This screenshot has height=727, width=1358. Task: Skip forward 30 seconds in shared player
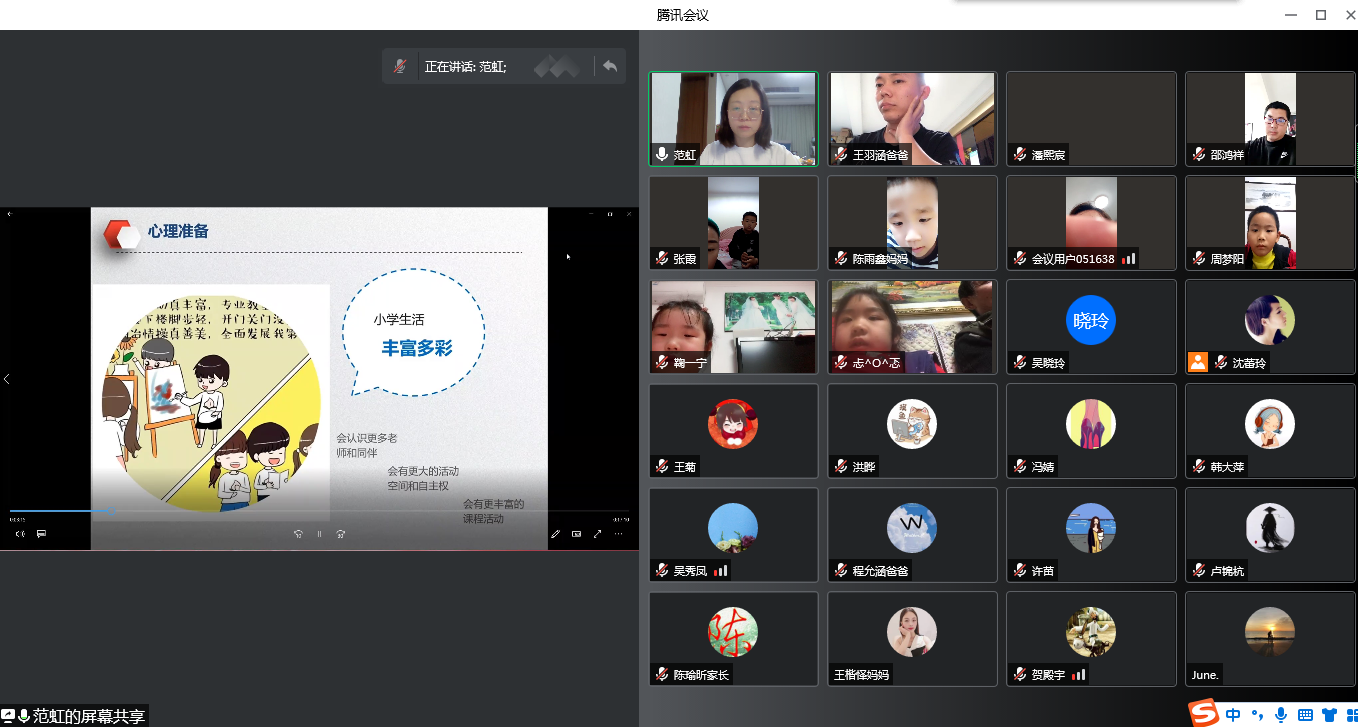tap(341, 534)
